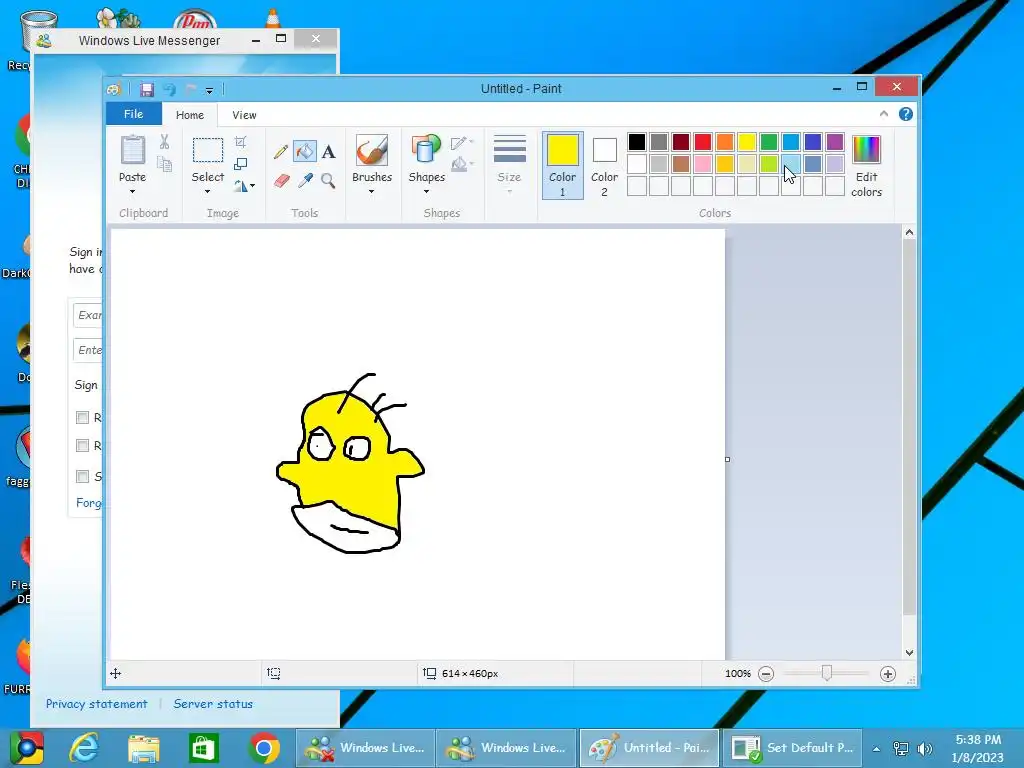Tick the third checkbox in Messenger sign-in

click(x=82, y=476)
